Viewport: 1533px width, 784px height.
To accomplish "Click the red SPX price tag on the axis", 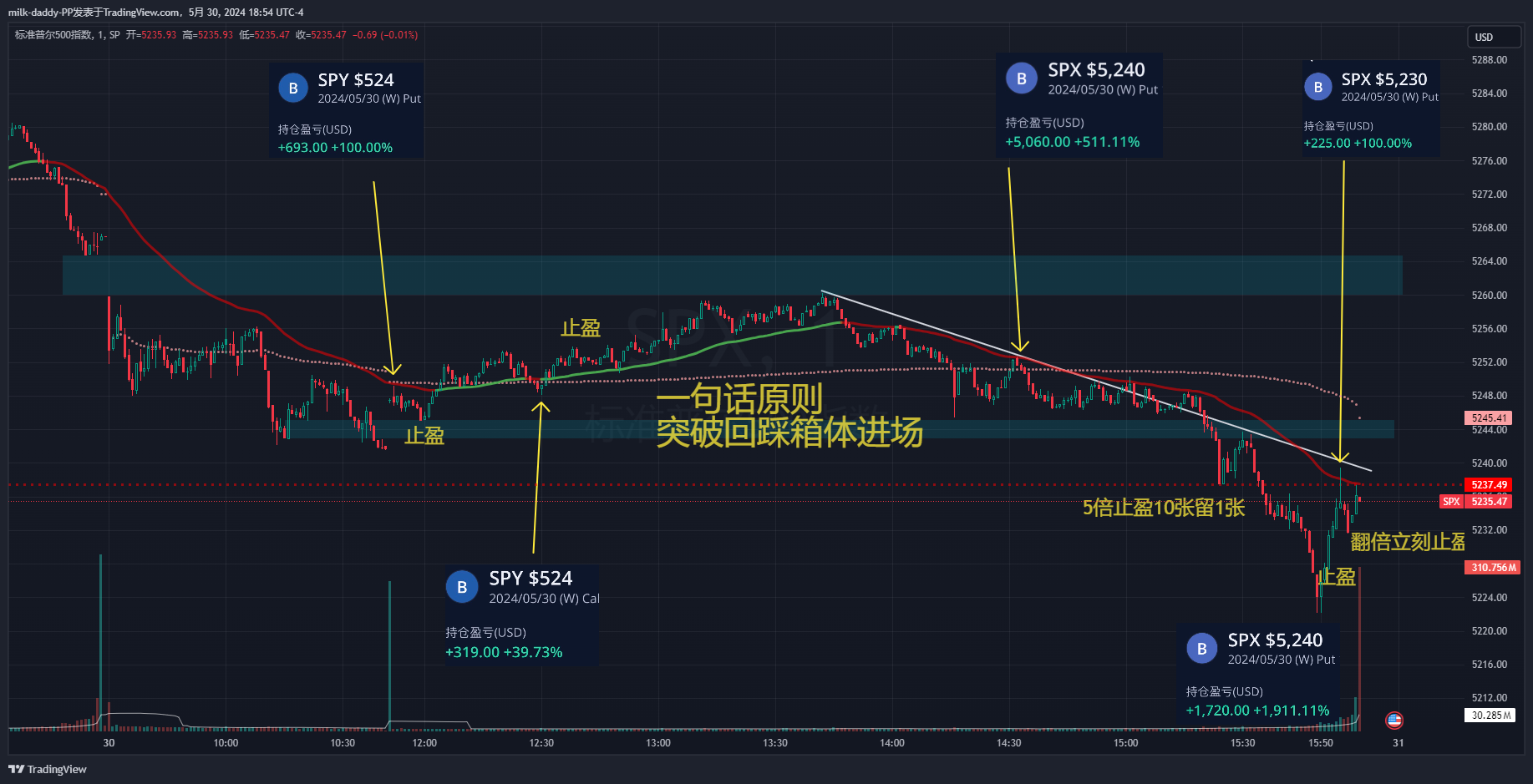I will click(1451, 502).
